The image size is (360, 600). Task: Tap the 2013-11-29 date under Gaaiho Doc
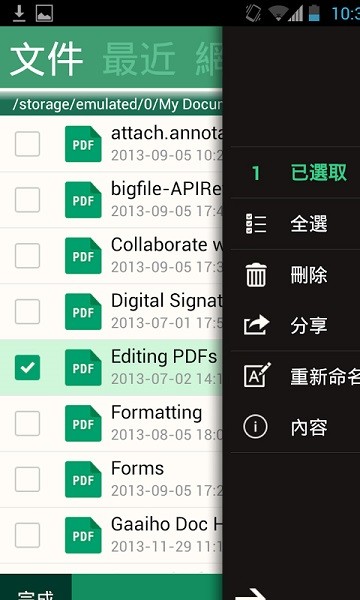(x=167, y=547)
